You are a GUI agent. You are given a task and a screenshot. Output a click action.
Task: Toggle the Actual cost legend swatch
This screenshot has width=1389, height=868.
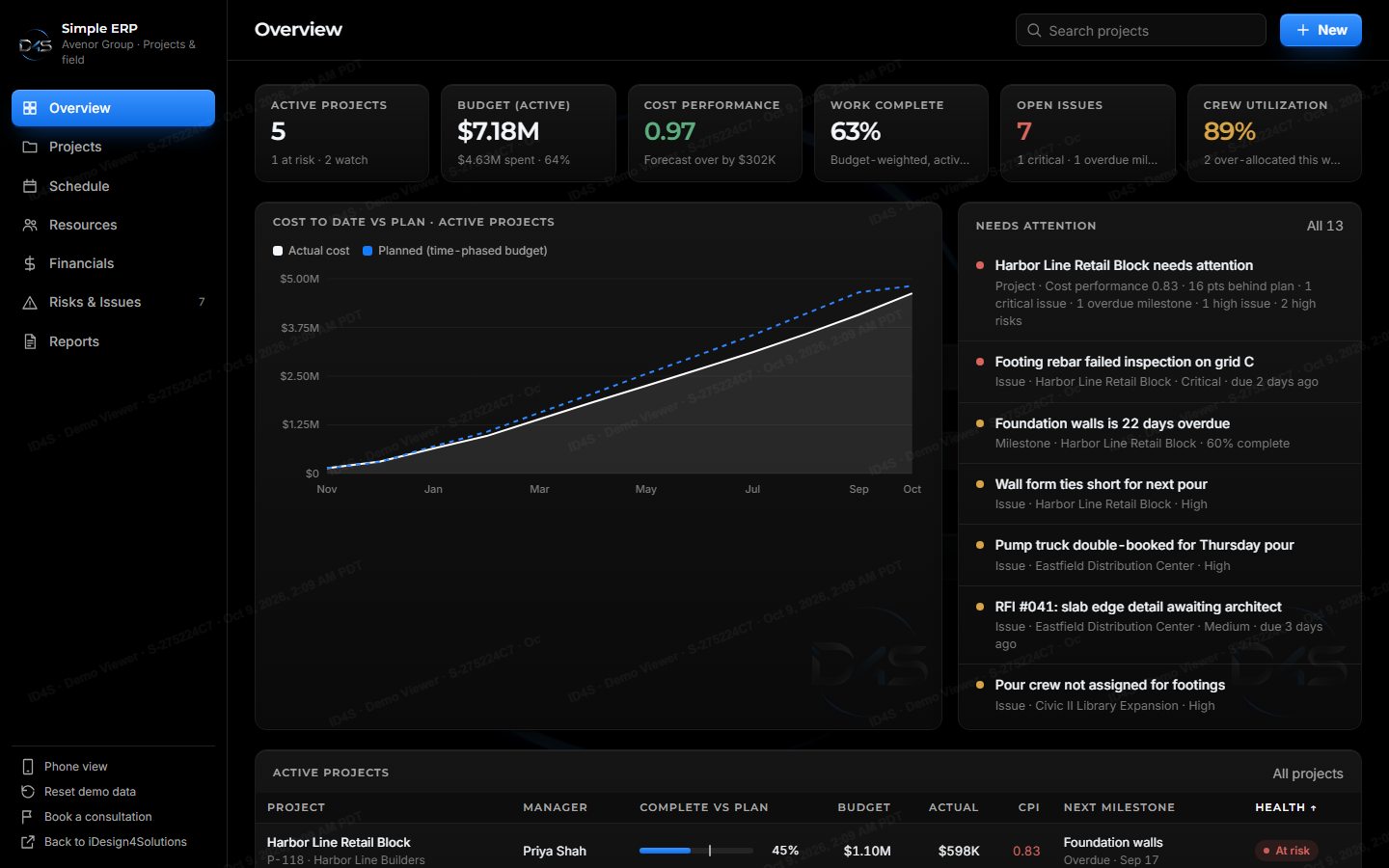pos(278,251)
